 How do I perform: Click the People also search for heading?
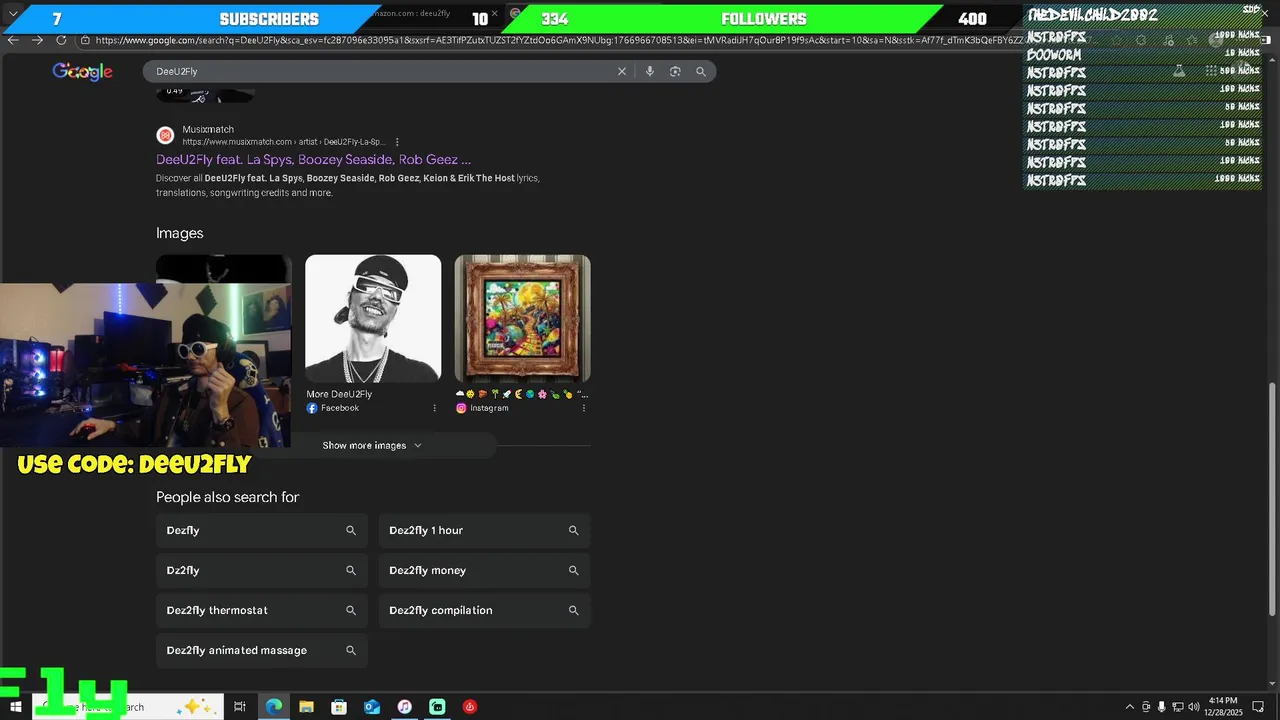pyautogui.click(x=227, y=497)
